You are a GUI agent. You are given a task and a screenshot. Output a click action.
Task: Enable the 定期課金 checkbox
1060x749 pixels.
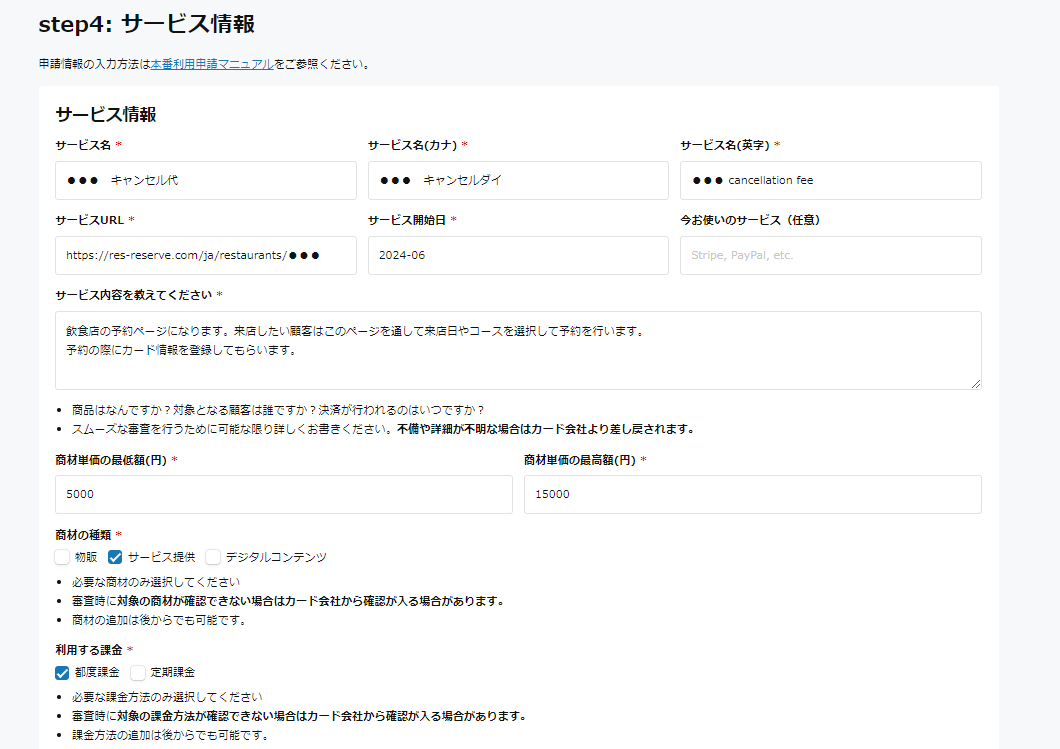pos(138,672)
